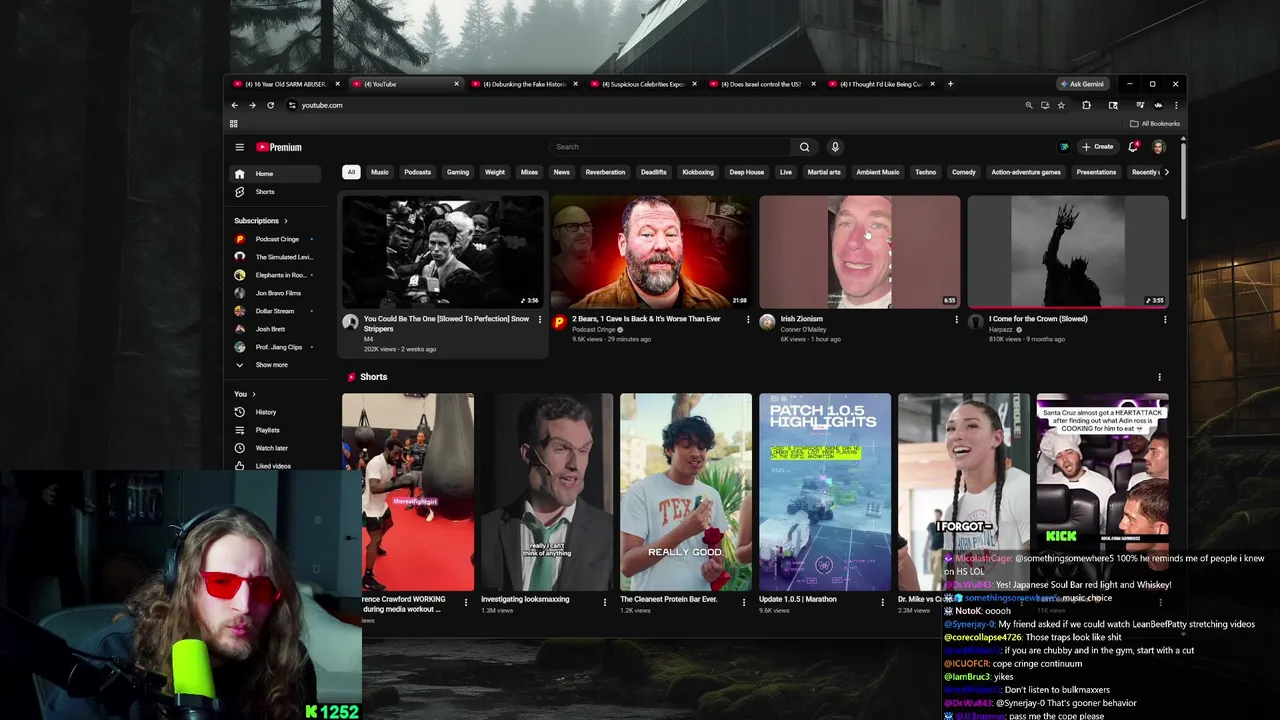The height and width of the screenshot is (720, 1280).
Task: Open the Josh Brett subscription
Action: pyautogui.click(x=275, y=329)
